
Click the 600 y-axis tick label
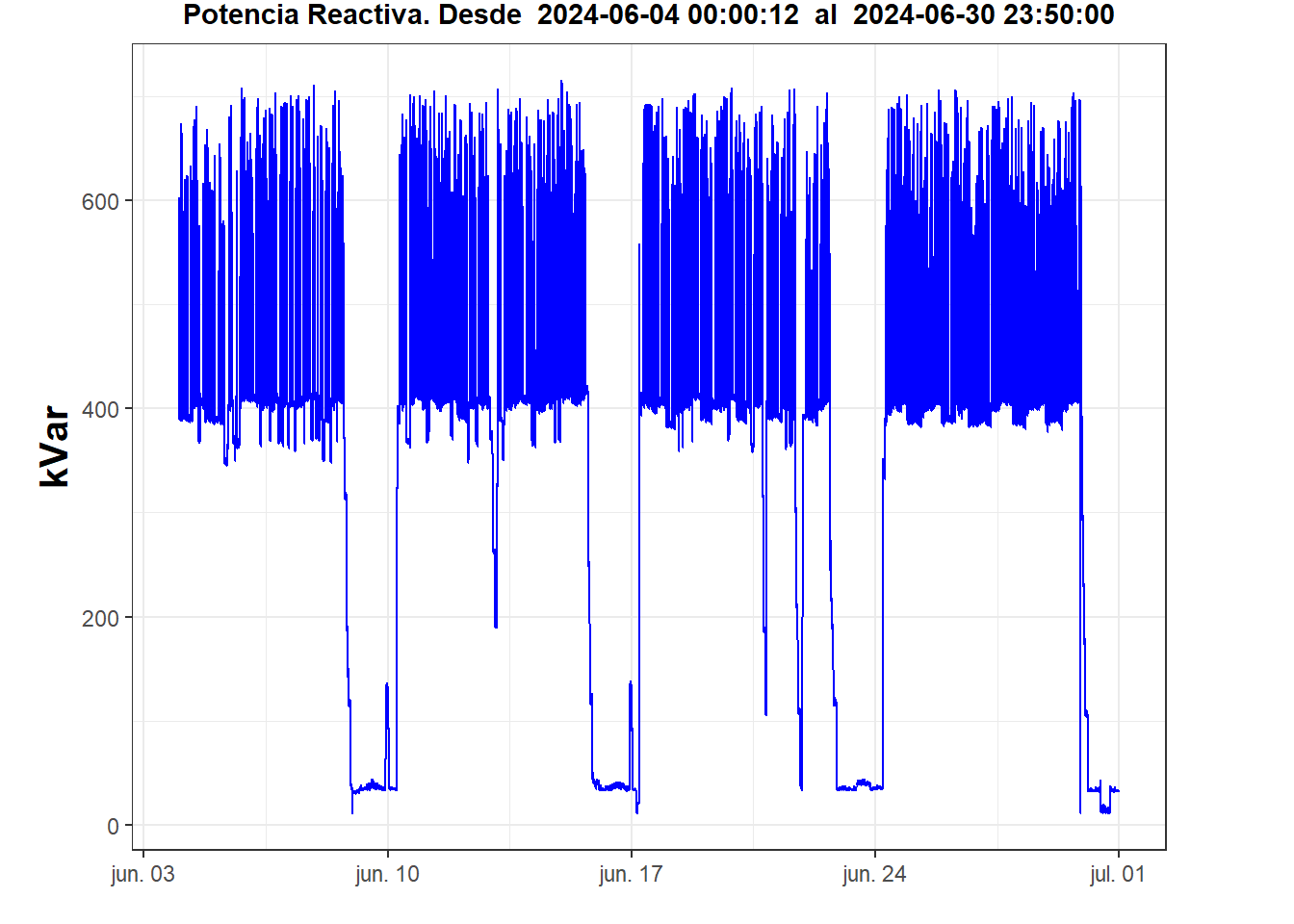coord(100,201)
